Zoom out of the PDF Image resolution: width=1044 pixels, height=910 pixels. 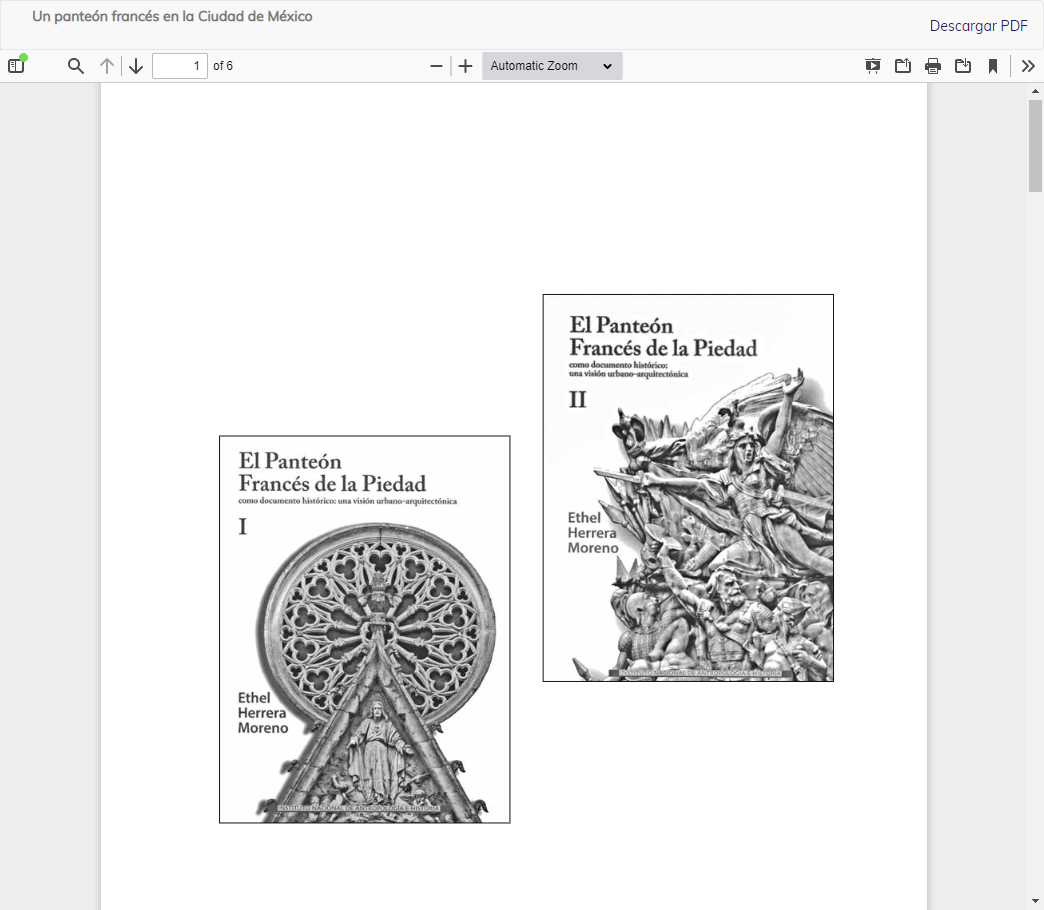(437, 66)
